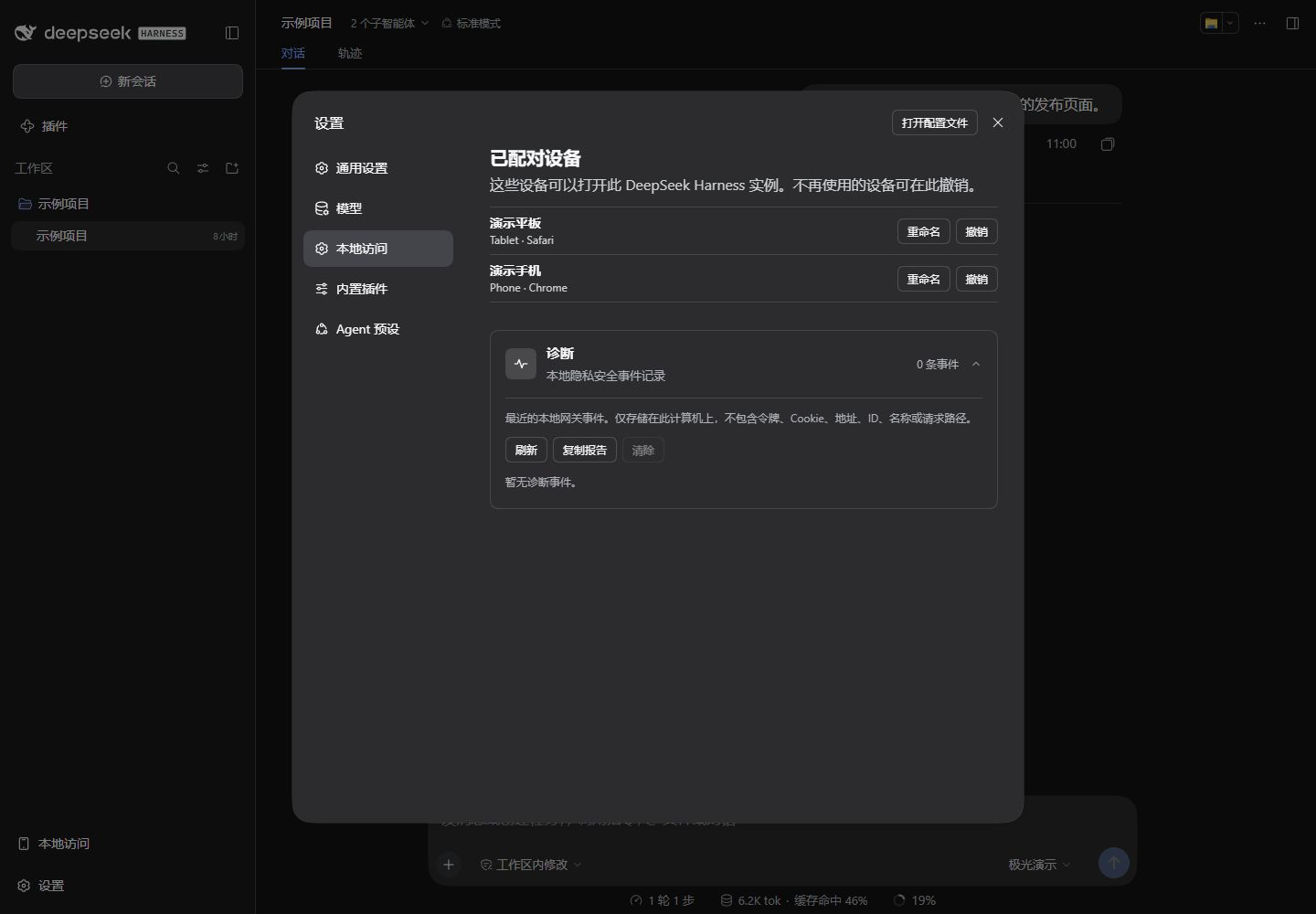The image size is (1316, 914).
Task: Select the 内置插件 settings section
Action: click(x=378, y=289)
